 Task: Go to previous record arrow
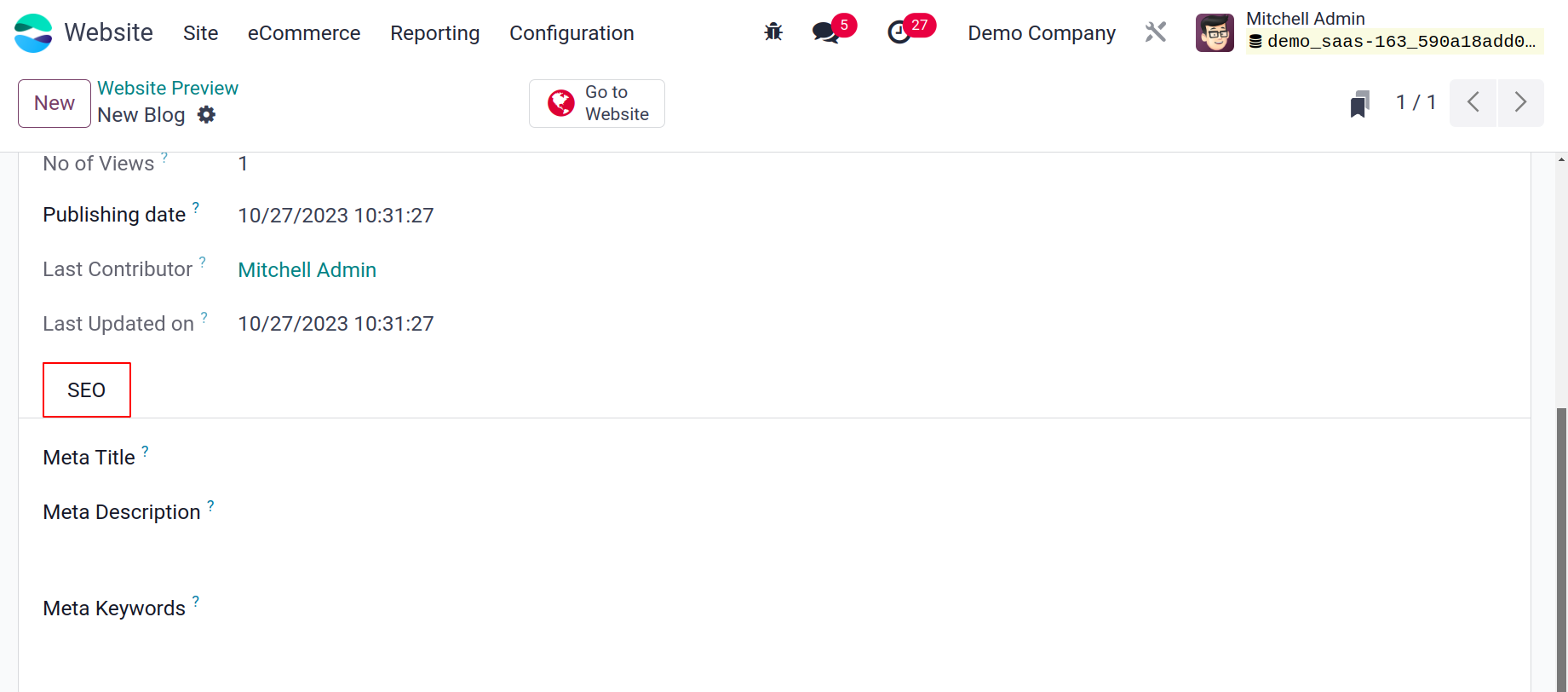(1473, 103)
